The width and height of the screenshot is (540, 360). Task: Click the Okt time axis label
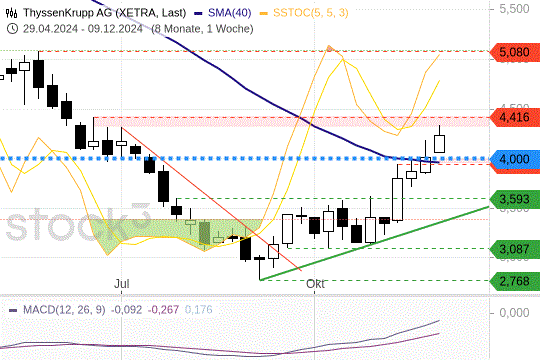[315, 284]
